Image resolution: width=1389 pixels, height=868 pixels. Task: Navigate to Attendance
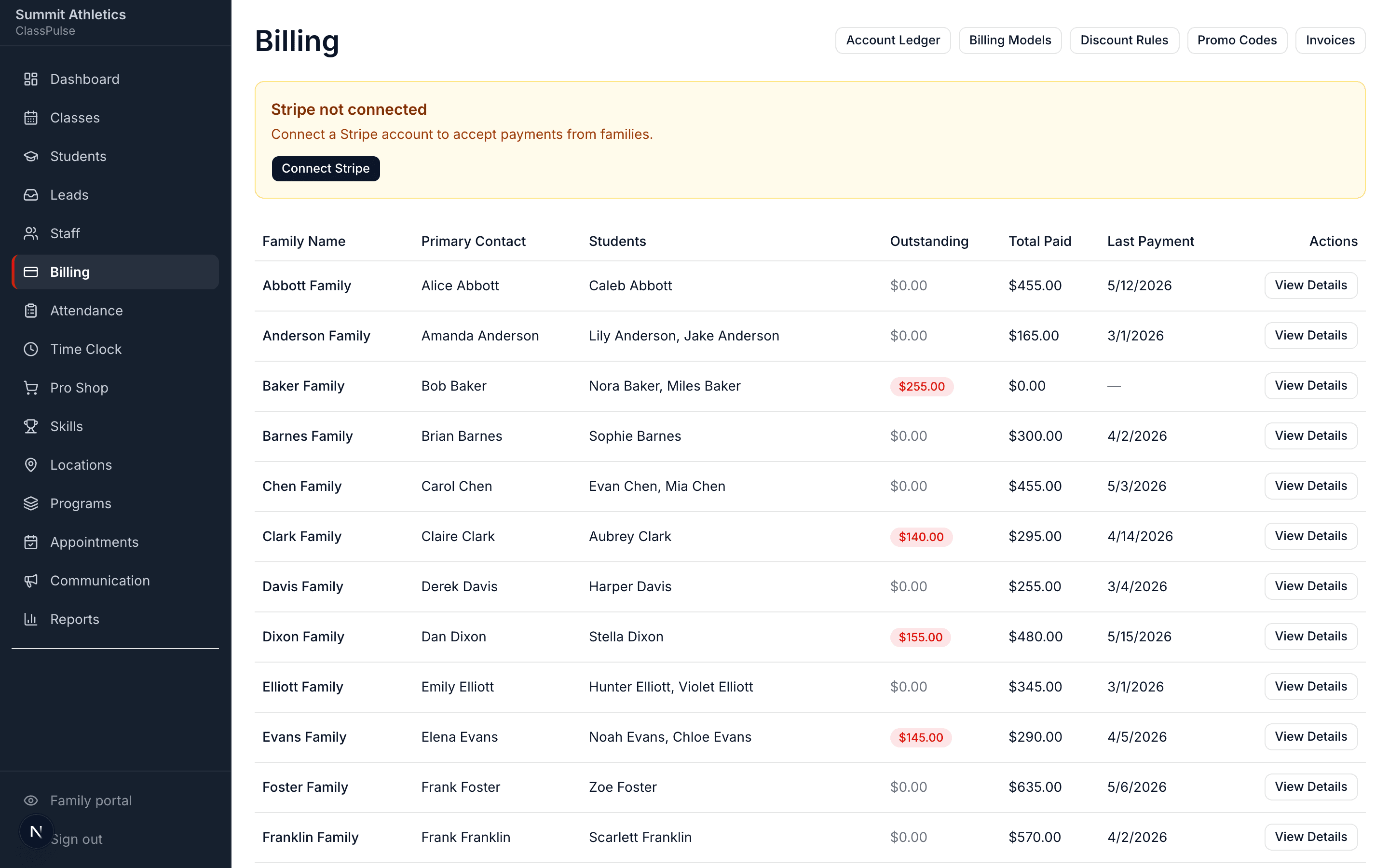click(115, 311)
